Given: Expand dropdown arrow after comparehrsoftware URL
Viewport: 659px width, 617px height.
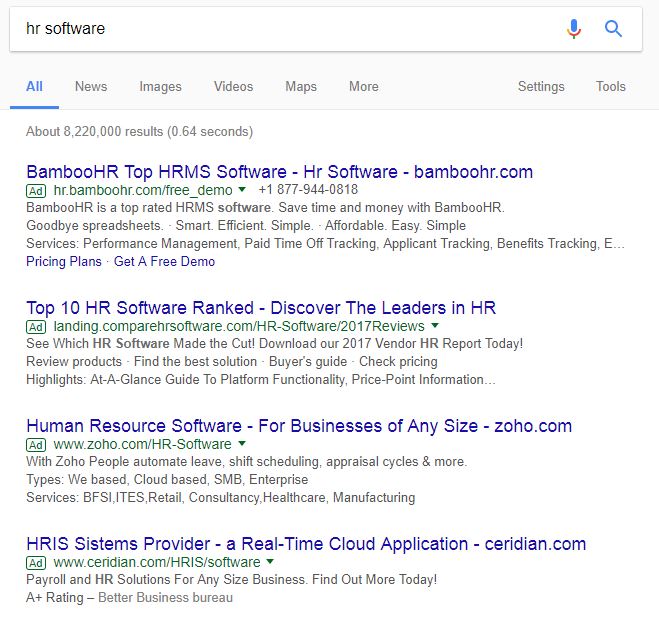Looking at the screenshot, I should [435, 325].
